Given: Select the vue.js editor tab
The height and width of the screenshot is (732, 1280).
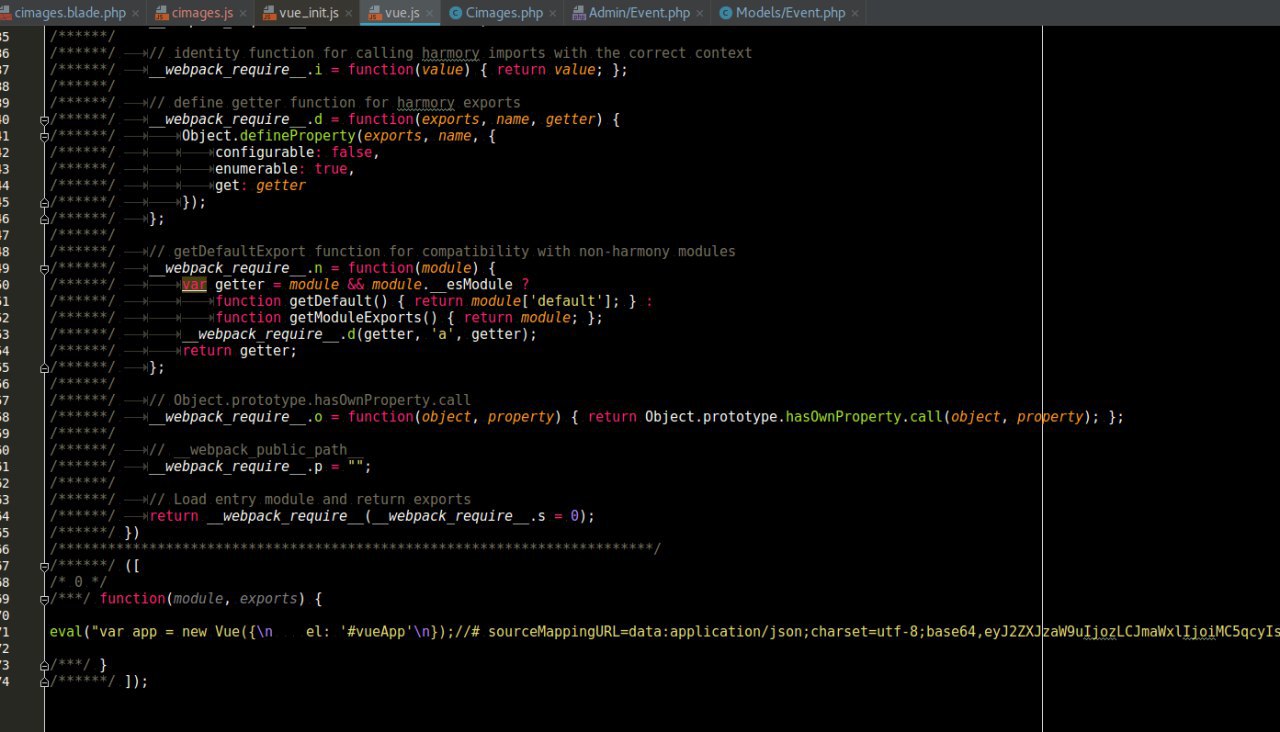Looking at the screenshot, I should coord(400,13).
